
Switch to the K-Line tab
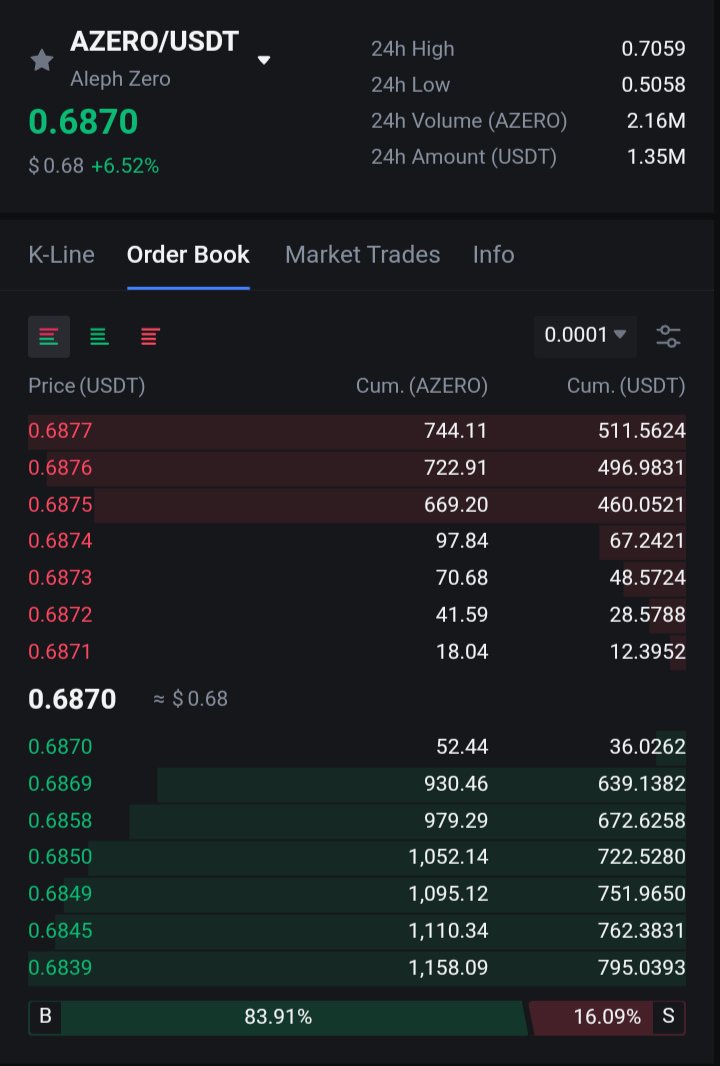coord(61,254)
